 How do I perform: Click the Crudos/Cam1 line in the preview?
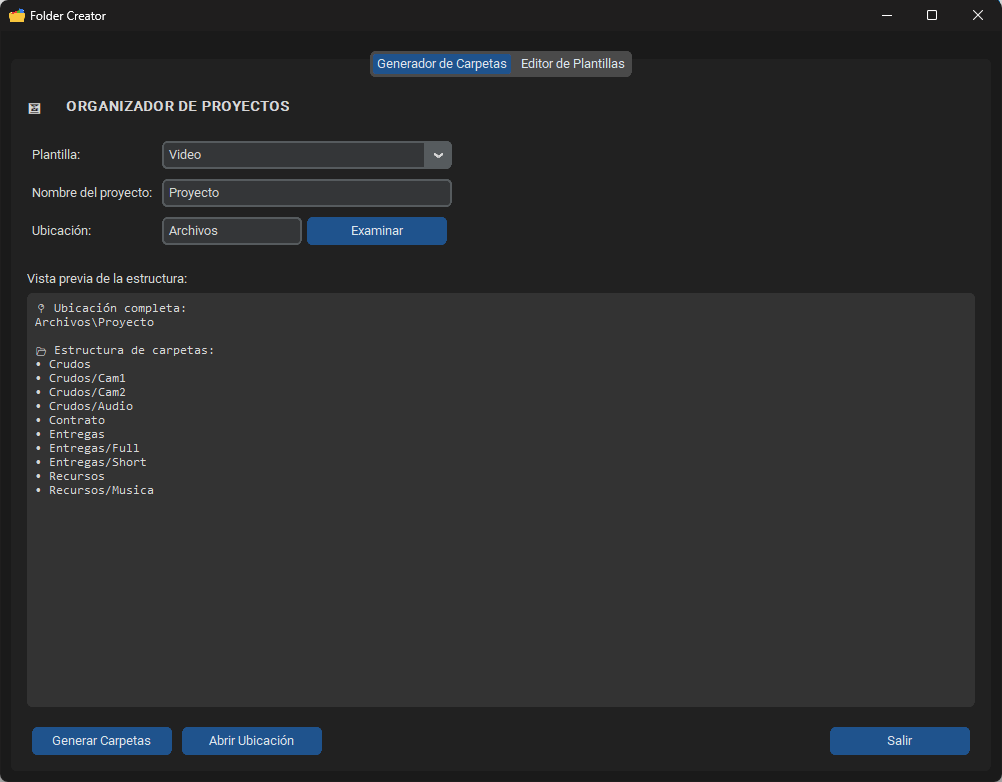(87, 379)
